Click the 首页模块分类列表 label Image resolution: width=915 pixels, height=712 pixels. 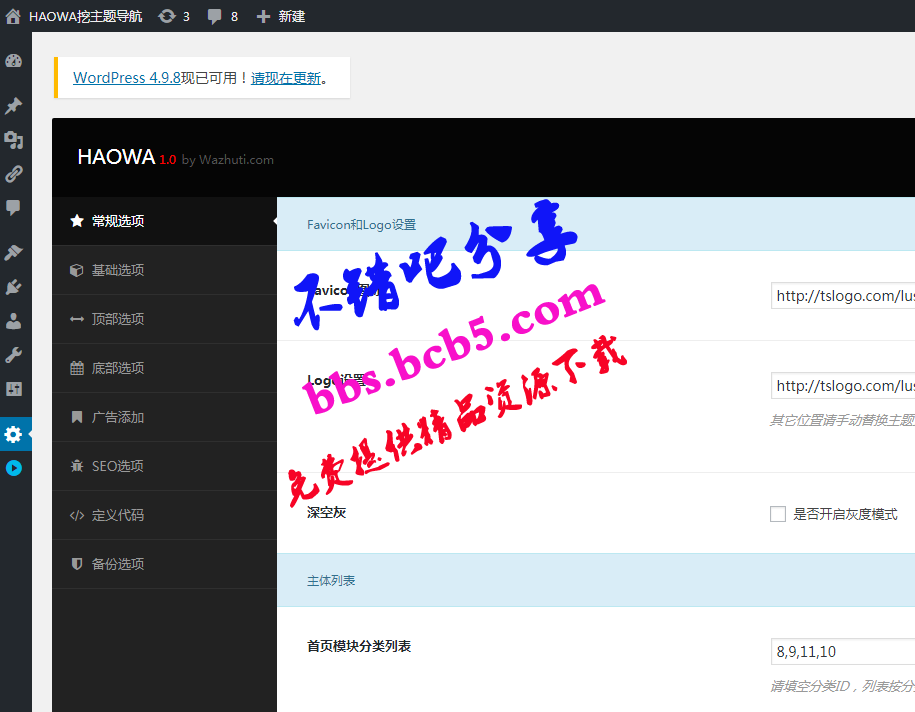tap(359, 646)
